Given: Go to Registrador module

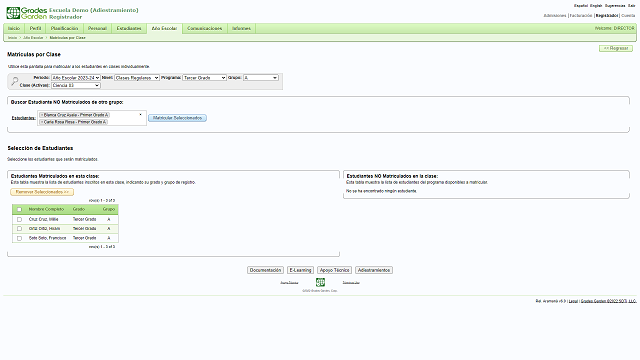Looking at the screenshot, I should click(x=607, y=16).
